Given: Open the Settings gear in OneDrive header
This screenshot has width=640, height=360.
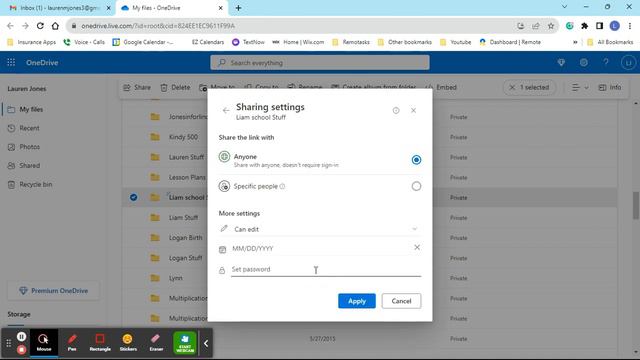Looking at the screenshot, I should [x=584, y=62].
